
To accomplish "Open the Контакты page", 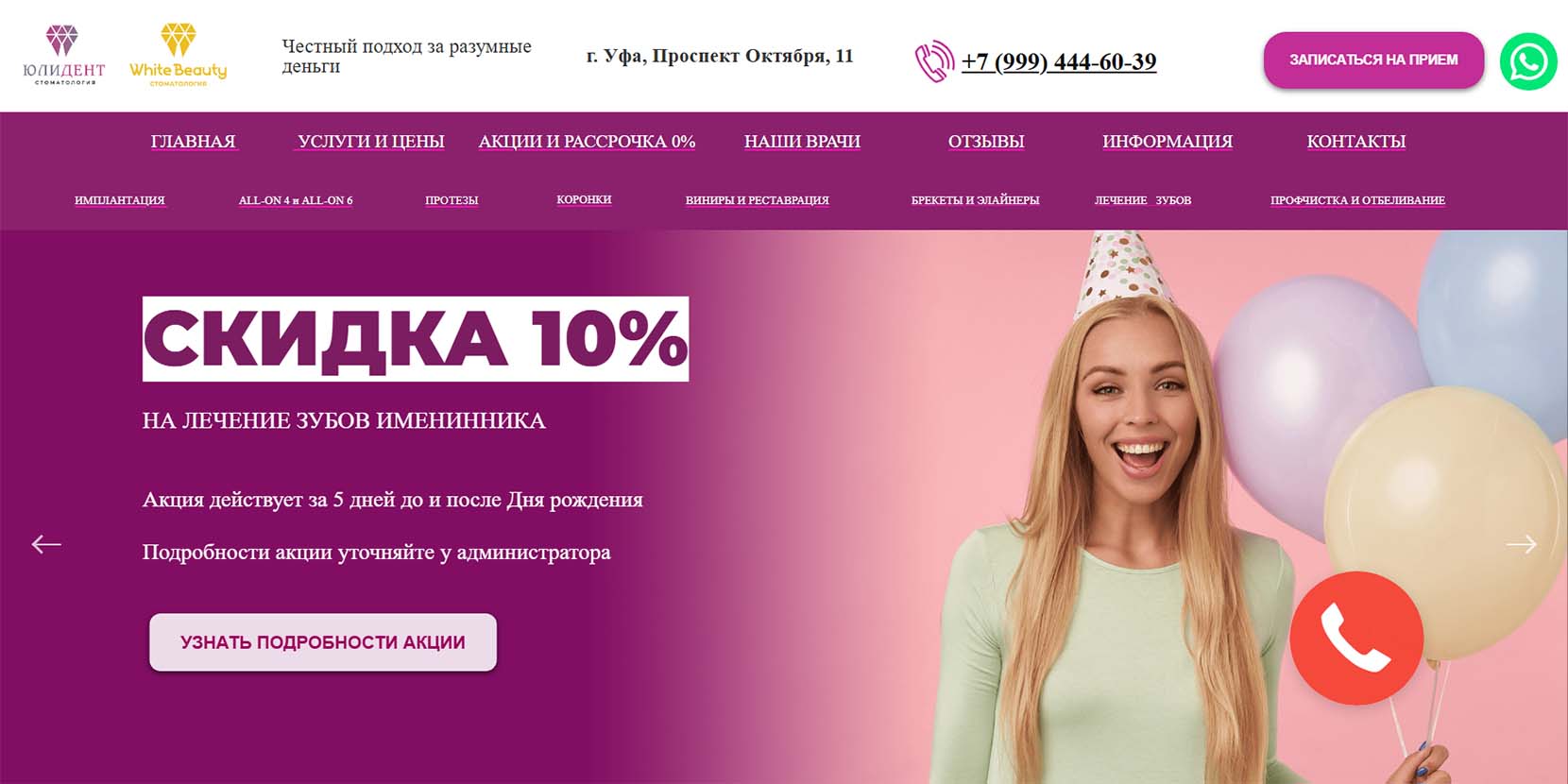I will [x=1356, y=142].
